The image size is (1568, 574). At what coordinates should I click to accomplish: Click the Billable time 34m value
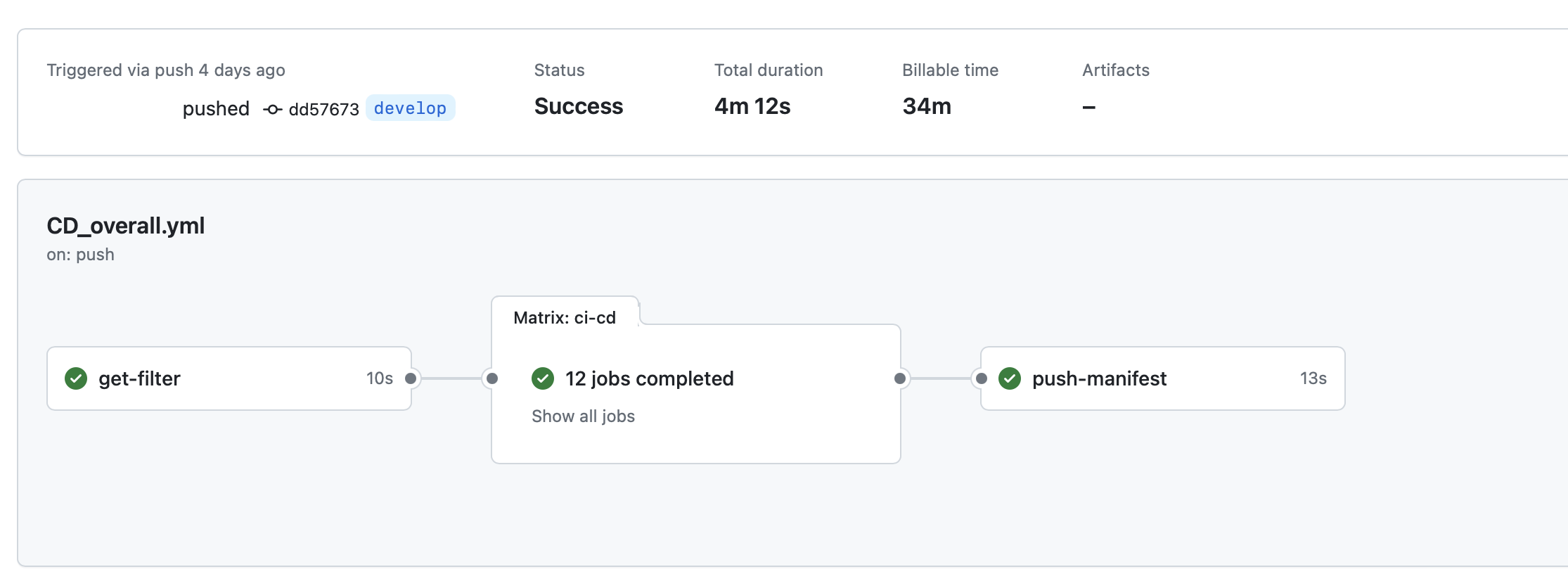click(x=927, y=106)
